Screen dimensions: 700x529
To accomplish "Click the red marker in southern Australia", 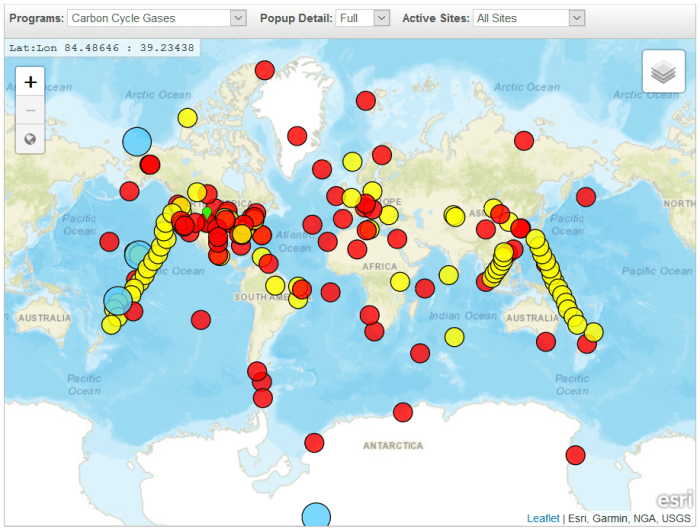I will 546,342.
